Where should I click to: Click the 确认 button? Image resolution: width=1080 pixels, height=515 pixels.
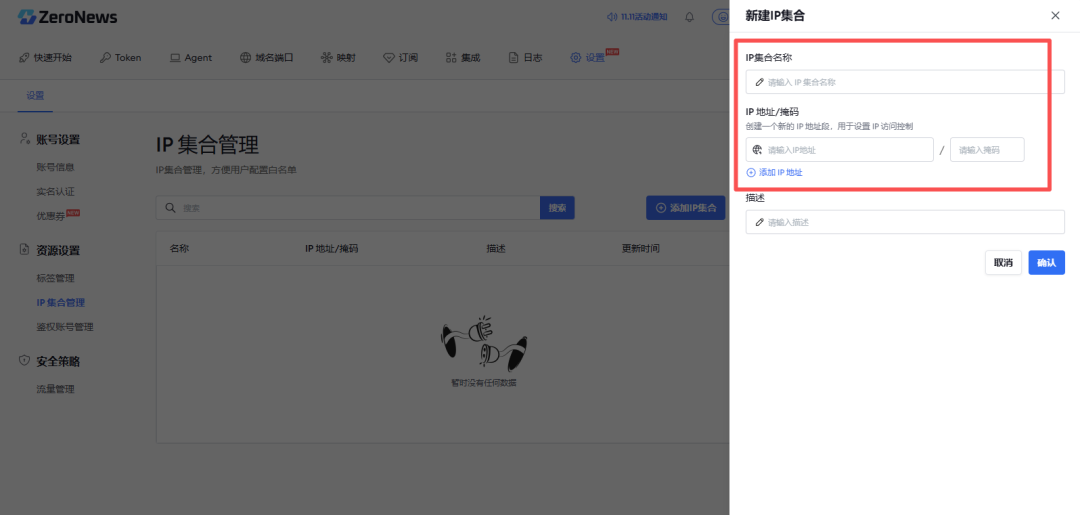pyautogui.click(x=1046, y=262)
